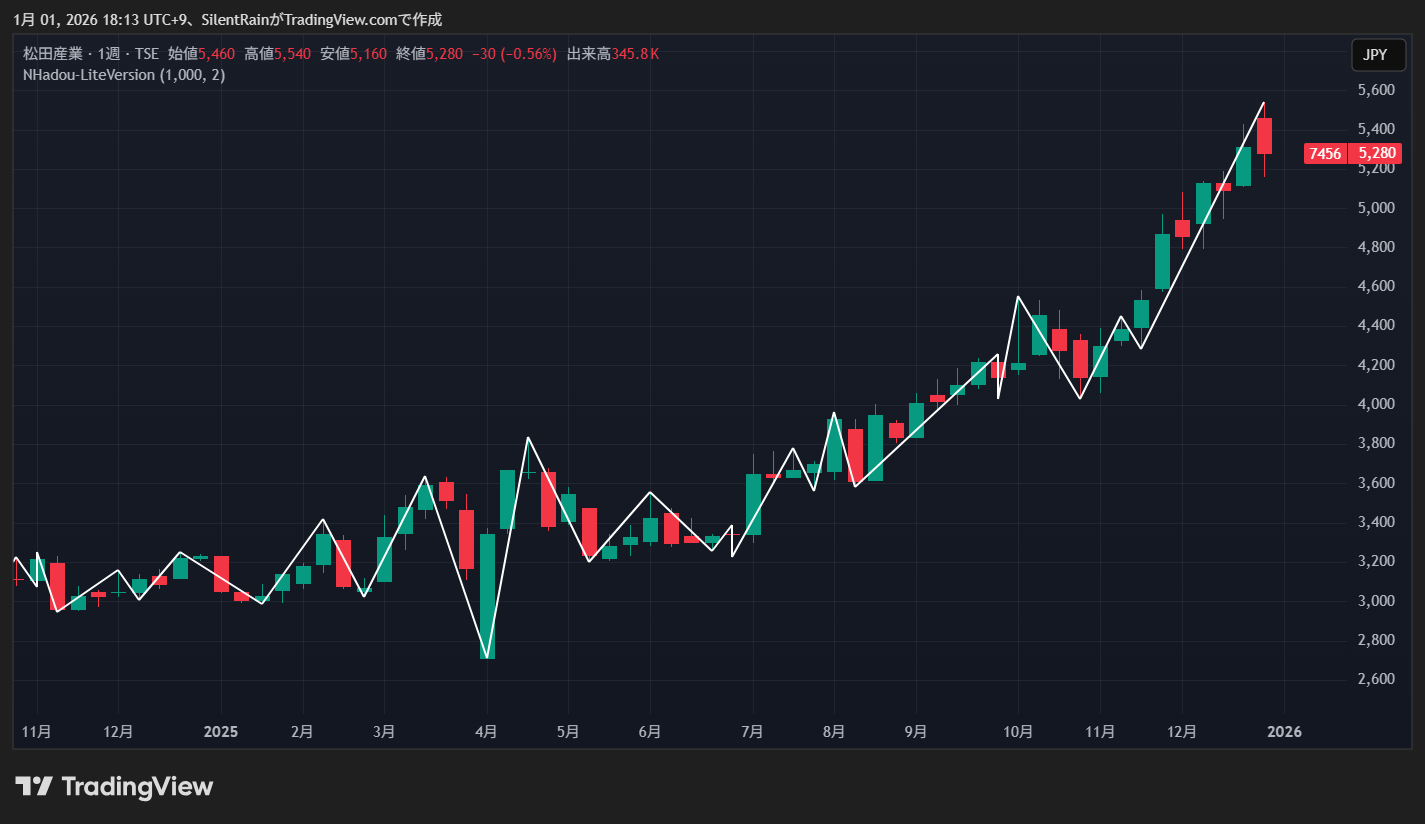Click the 2,600 price scale label
This screenshot has height=824, width=1425.
click(x=1376, y=679)
